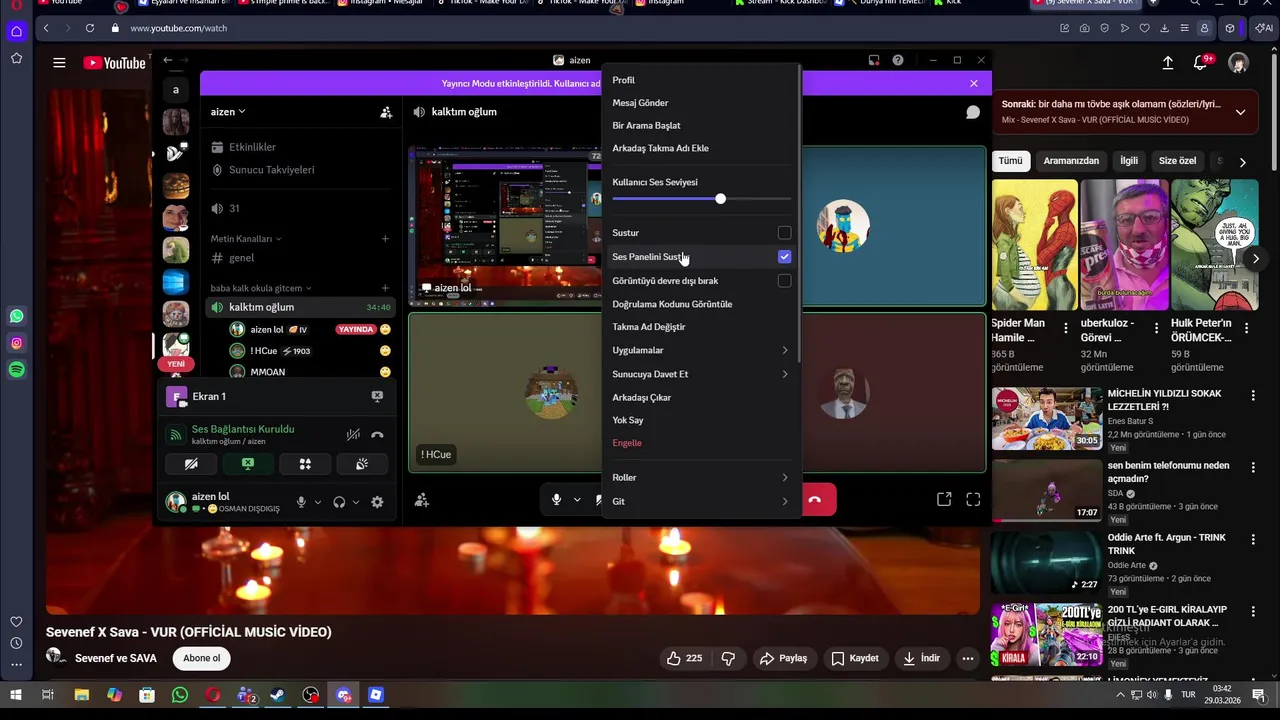The height and width of the screenshot is (720, 1280).
Task: Expand aizen server name dropdown
Action: coord(228,112)
